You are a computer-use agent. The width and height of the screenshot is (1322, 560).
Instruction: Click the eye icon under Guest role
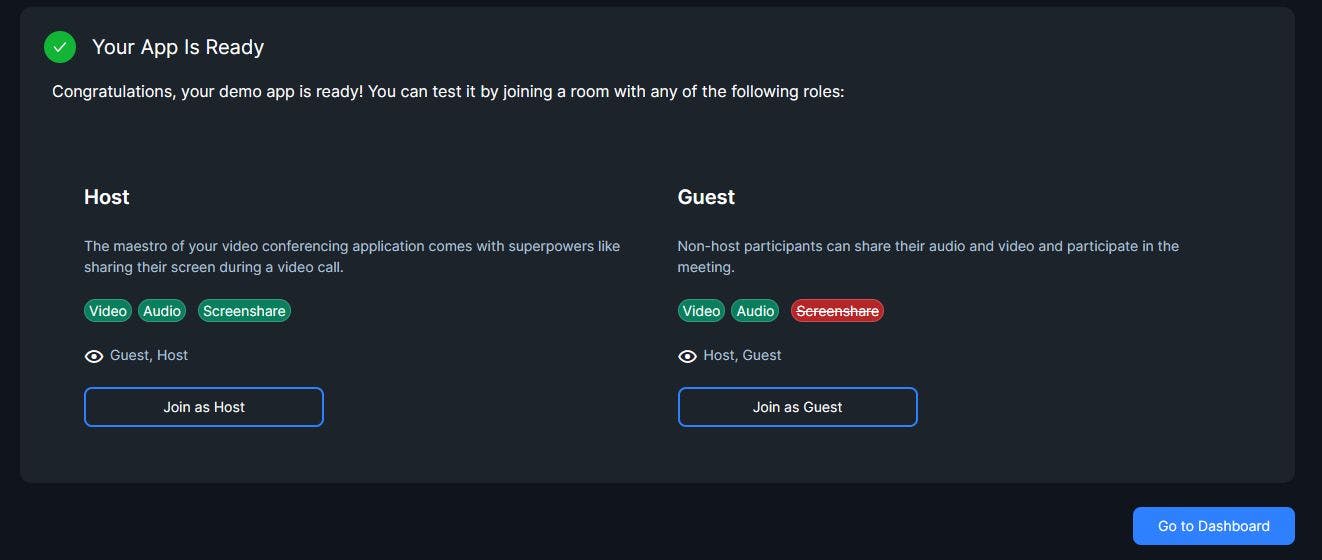[x=687, y=356]
